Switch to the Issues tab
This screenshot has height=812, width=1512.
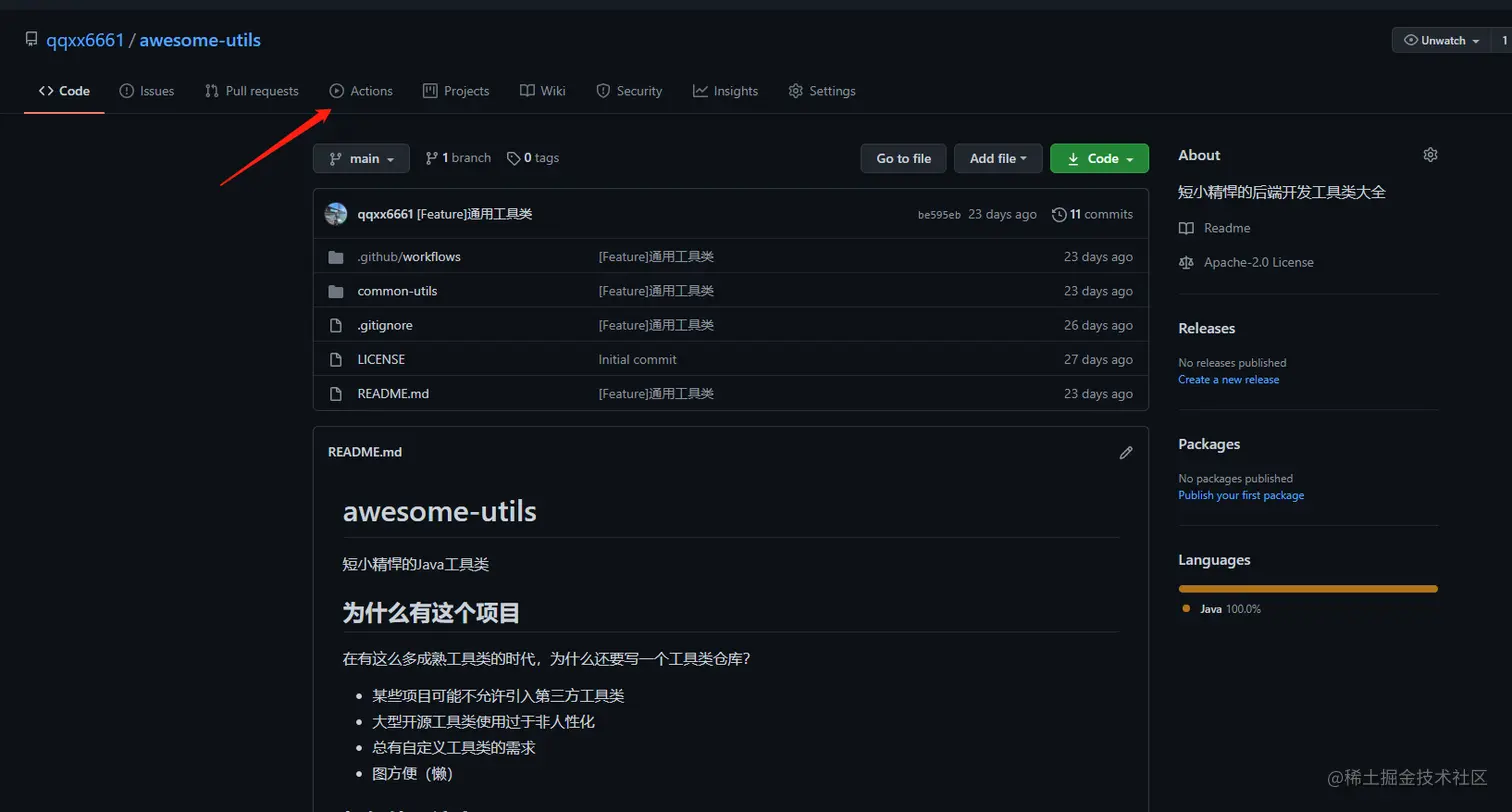(147, 91)
